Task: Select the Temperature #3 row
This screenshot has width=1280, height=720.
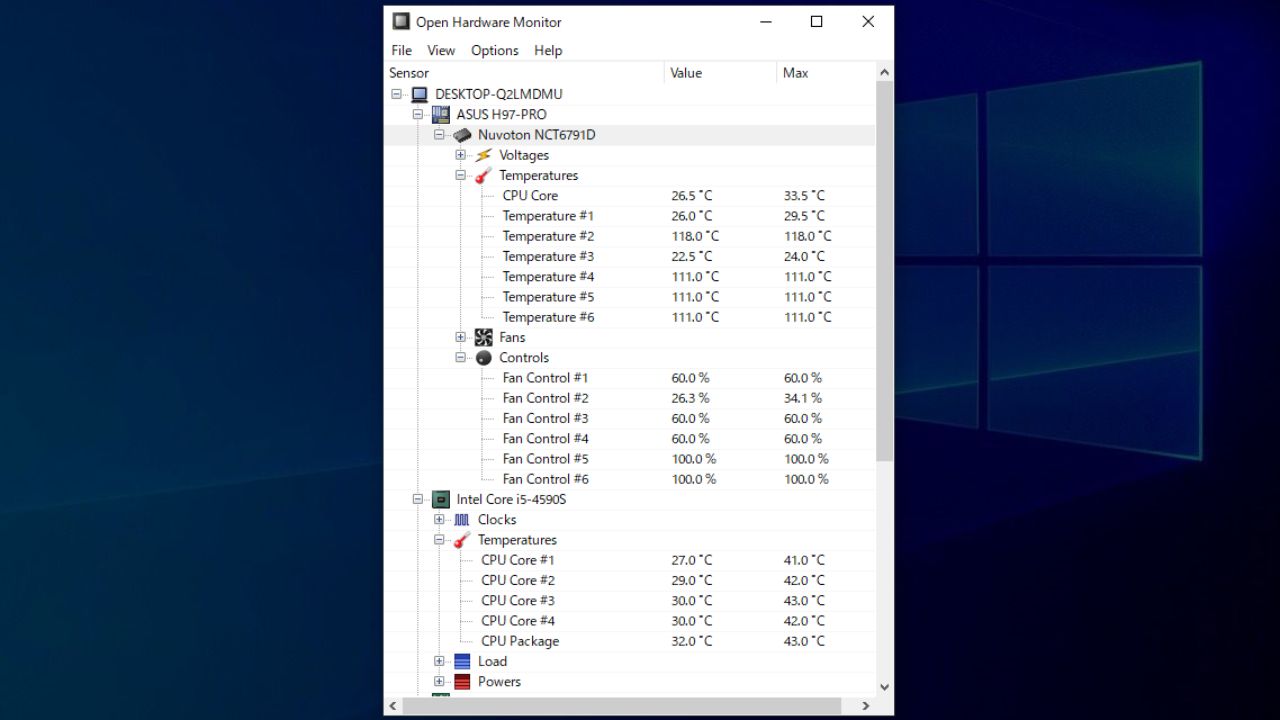Action: (630, 256)
